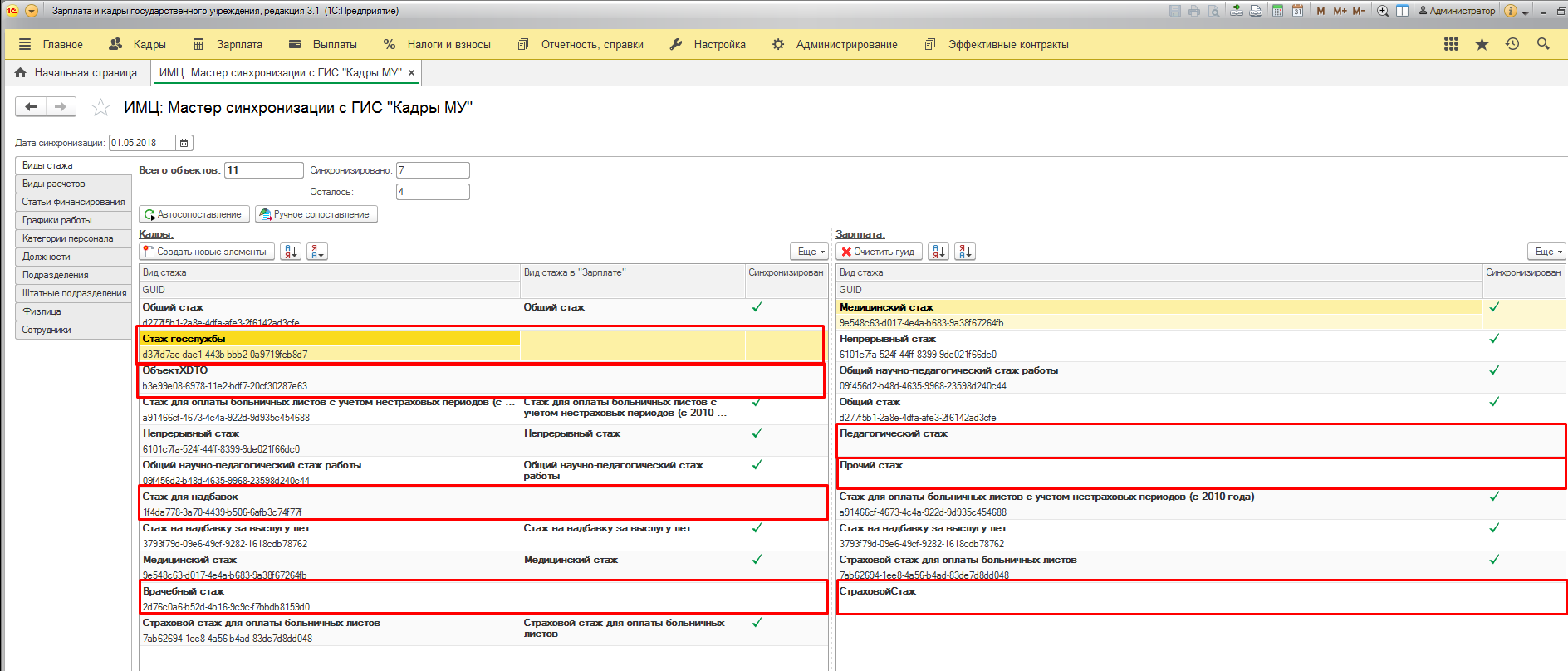Open calendar picker next to sync date
Image resolution: width=1568 pixels, height=671 pixels.
184,143
